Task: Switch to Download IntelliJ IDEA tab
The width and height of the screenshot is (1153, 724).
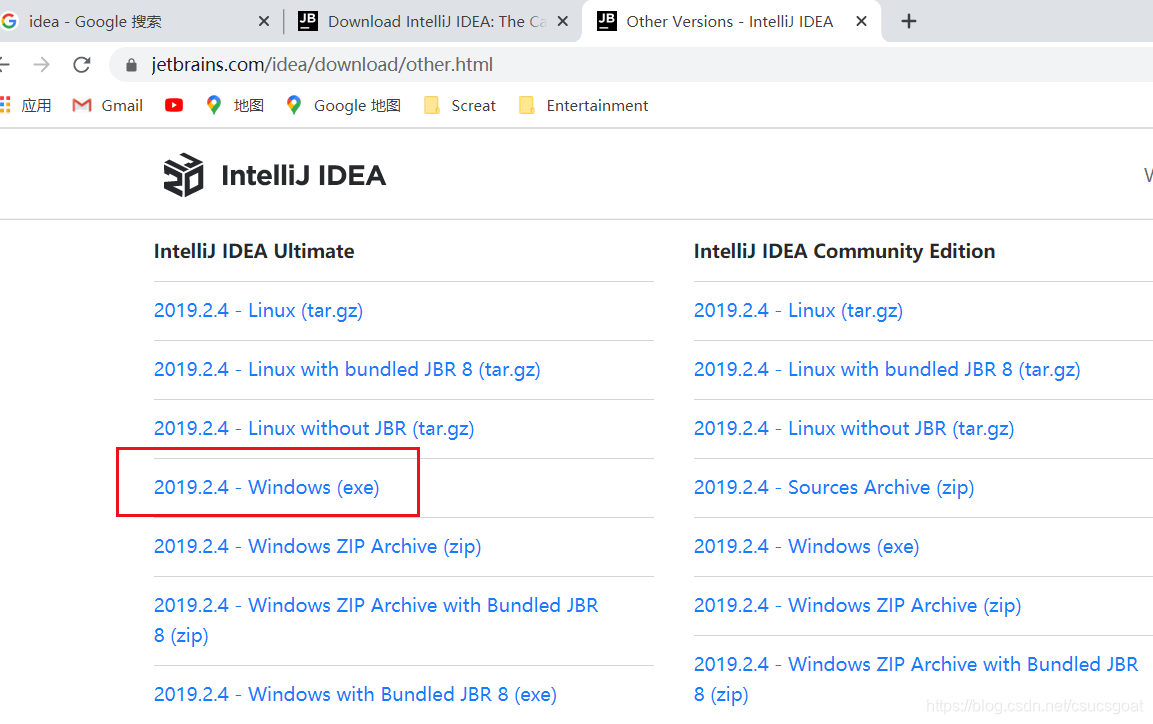Action: pos(434,21)
